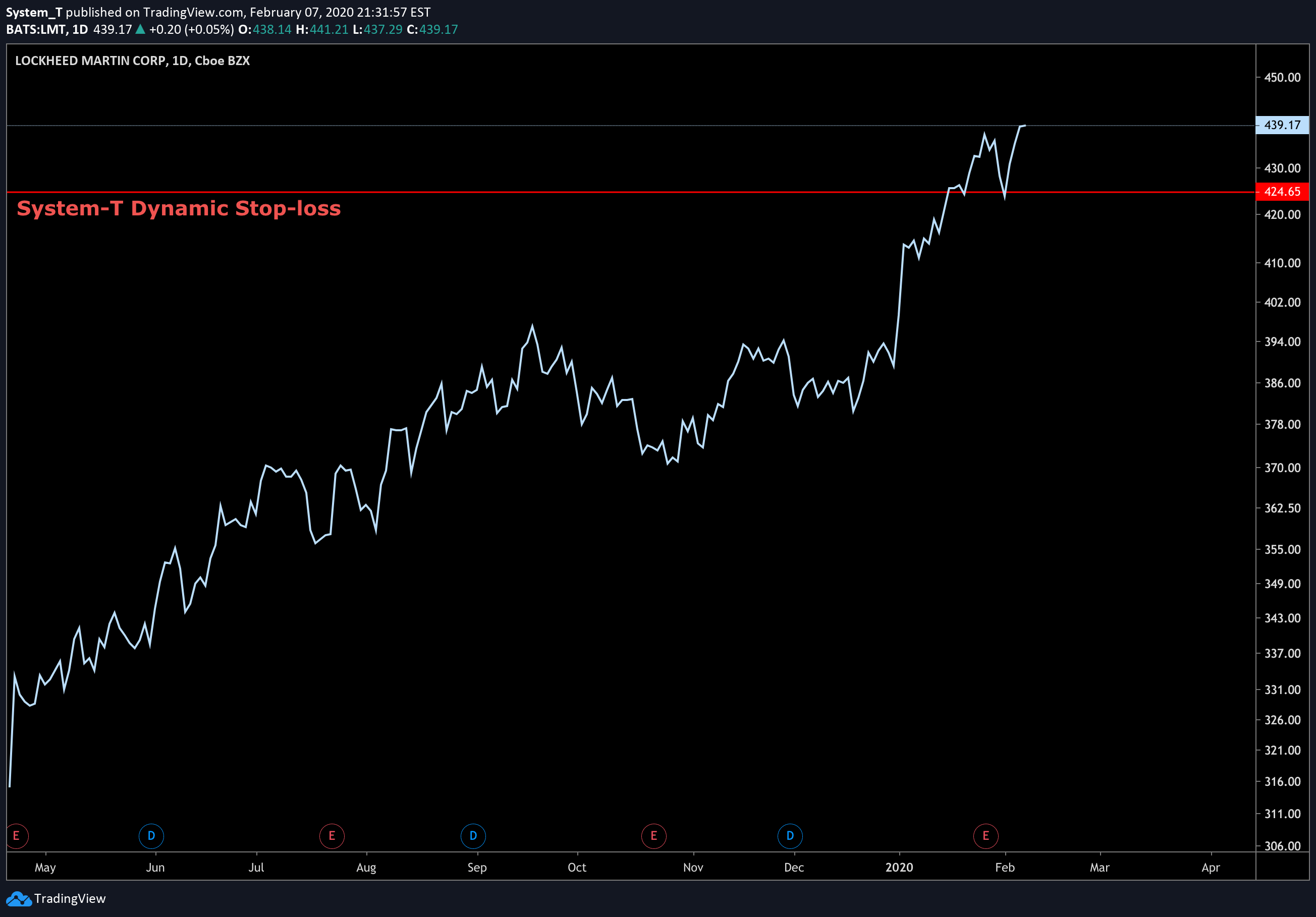This screenshot has height=917, width=1316.
Task: Click the red stop-loss price label 424.65
Action: point(1283,192)
